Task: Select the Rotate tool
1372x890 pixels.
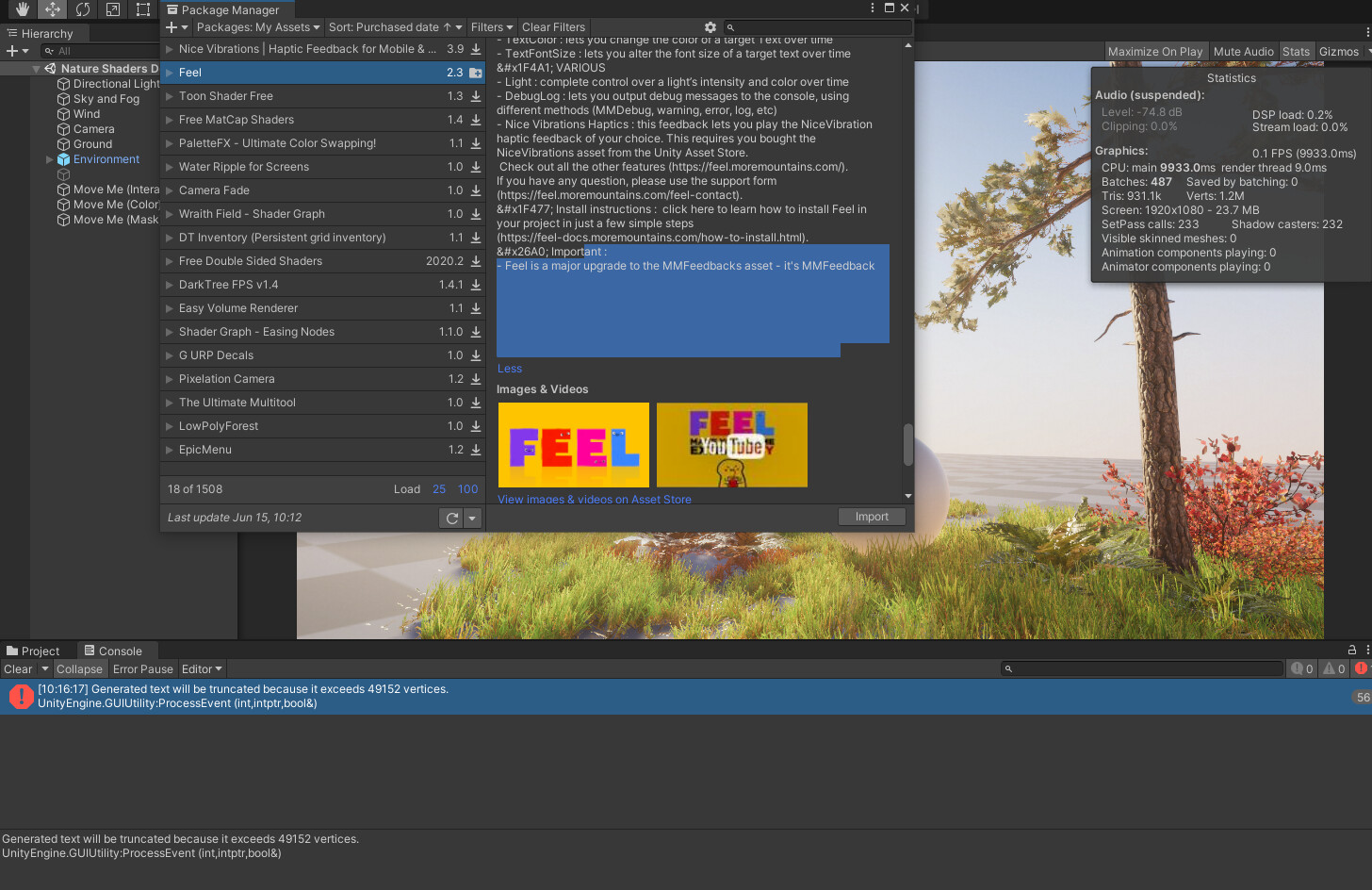Action: click(83, 8)
